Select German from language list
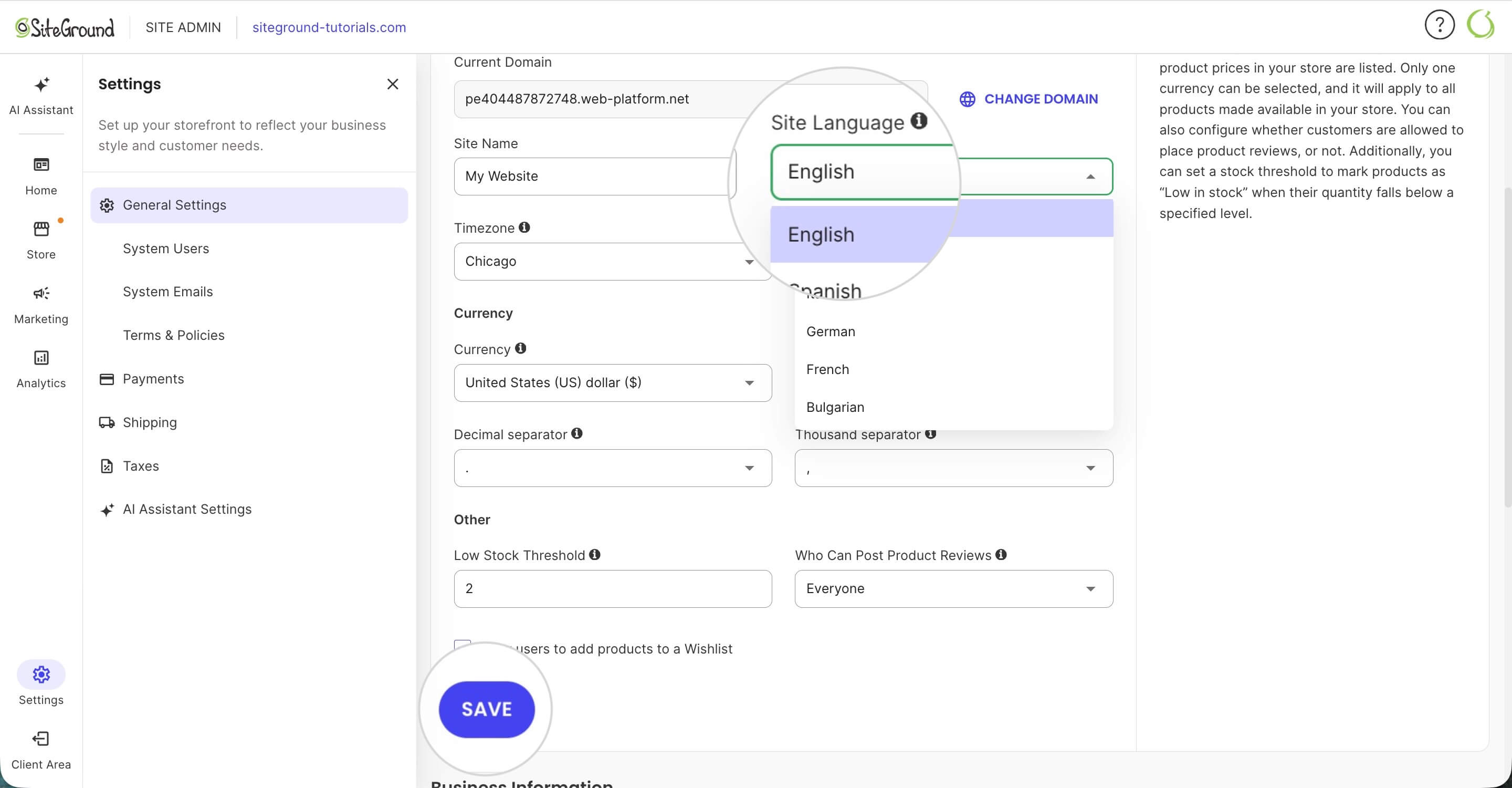 pos(954,332)
